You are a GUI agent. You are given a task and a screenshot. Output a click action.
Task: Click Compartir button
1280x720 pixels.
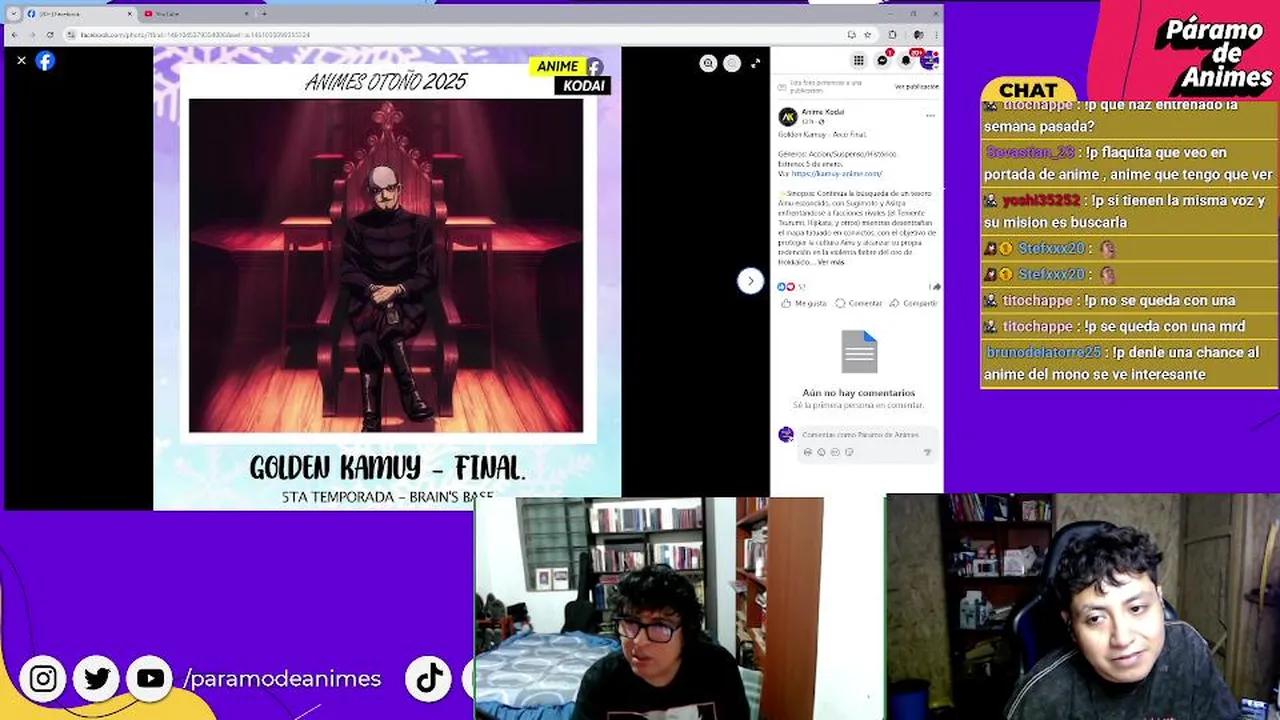pyautogui.click(x=914, y=303)
